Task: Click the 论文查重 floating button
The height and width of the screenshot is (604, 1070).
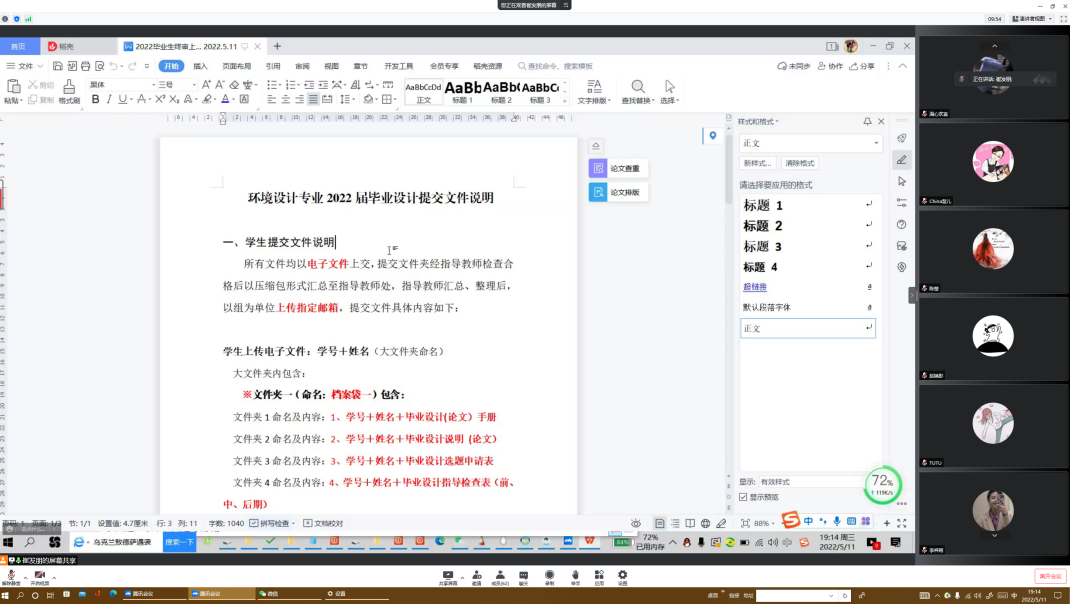Action: pyautogui.click(x=618, y=168)
